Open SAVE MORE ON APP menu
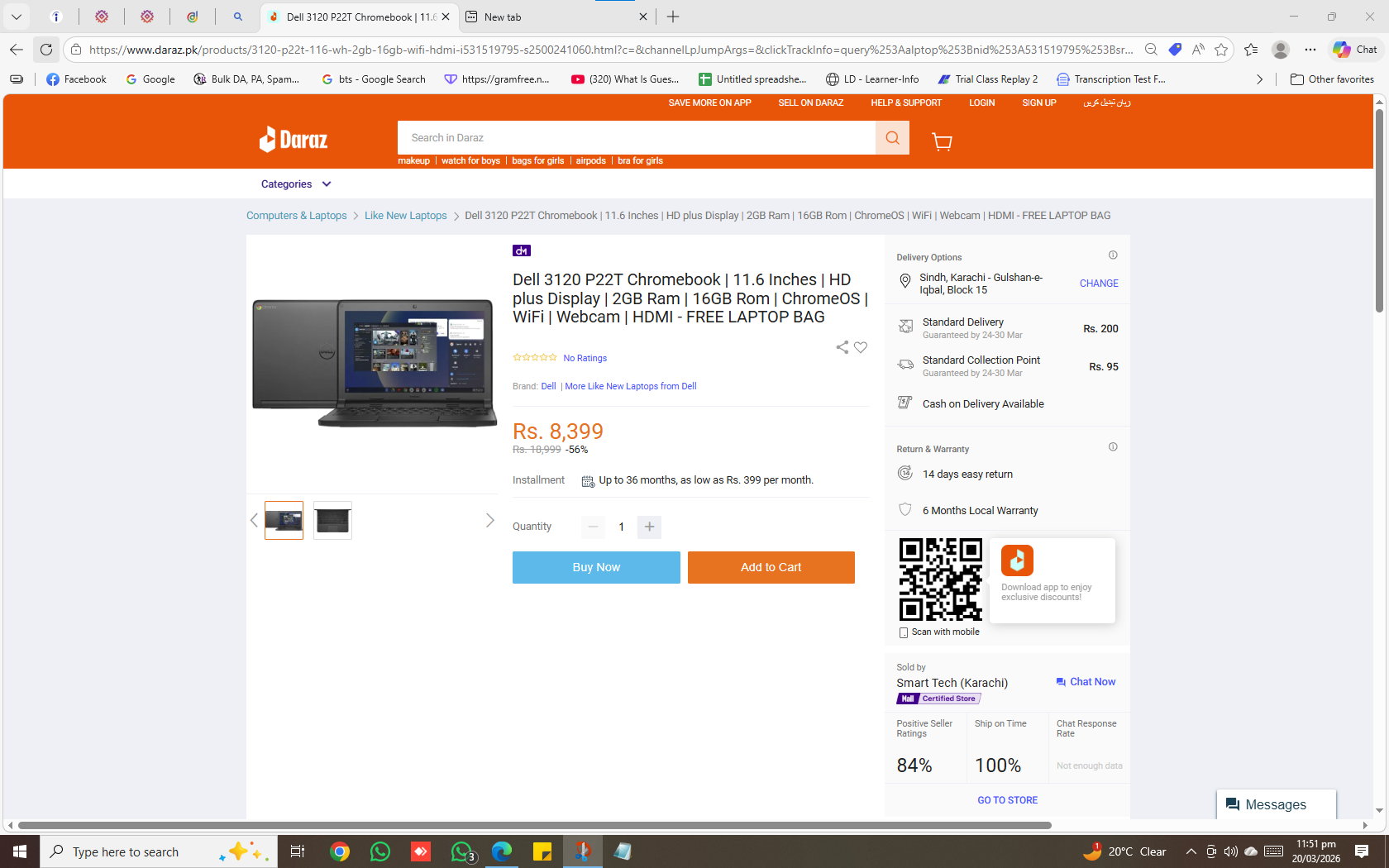 pyautogui.click(x=710, y=103)
